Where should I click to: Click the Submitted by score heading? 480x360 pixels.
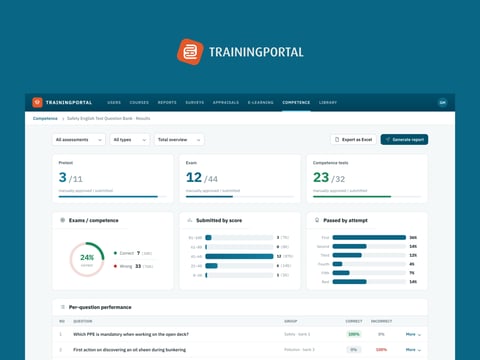219,220
